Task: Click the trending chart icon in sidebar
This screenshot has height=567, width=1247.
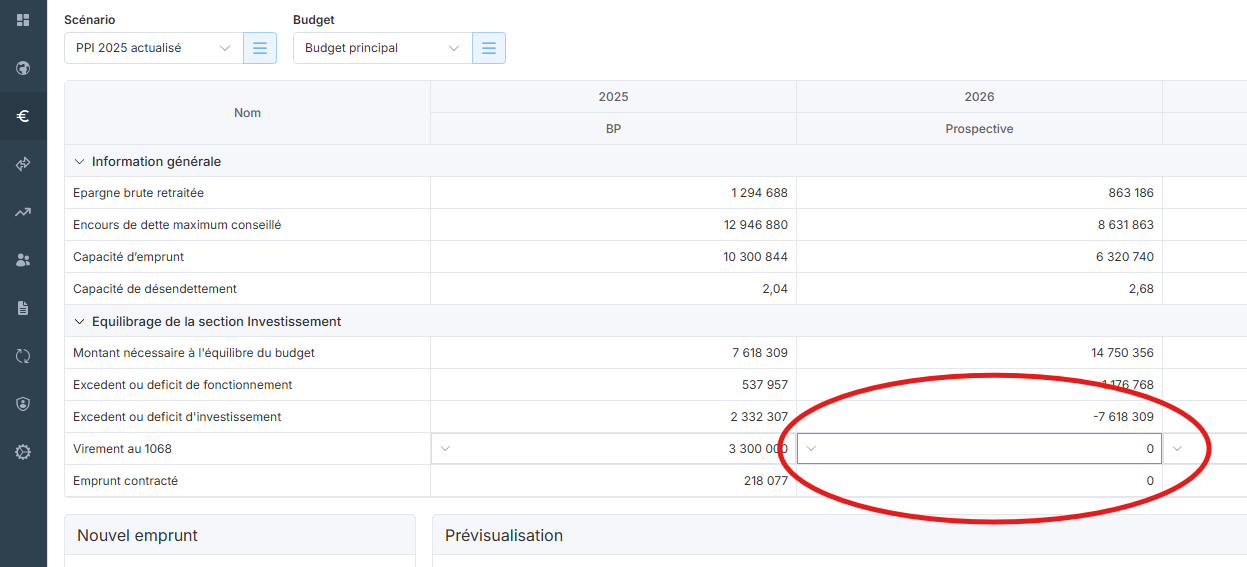Action: pos(23,212)
